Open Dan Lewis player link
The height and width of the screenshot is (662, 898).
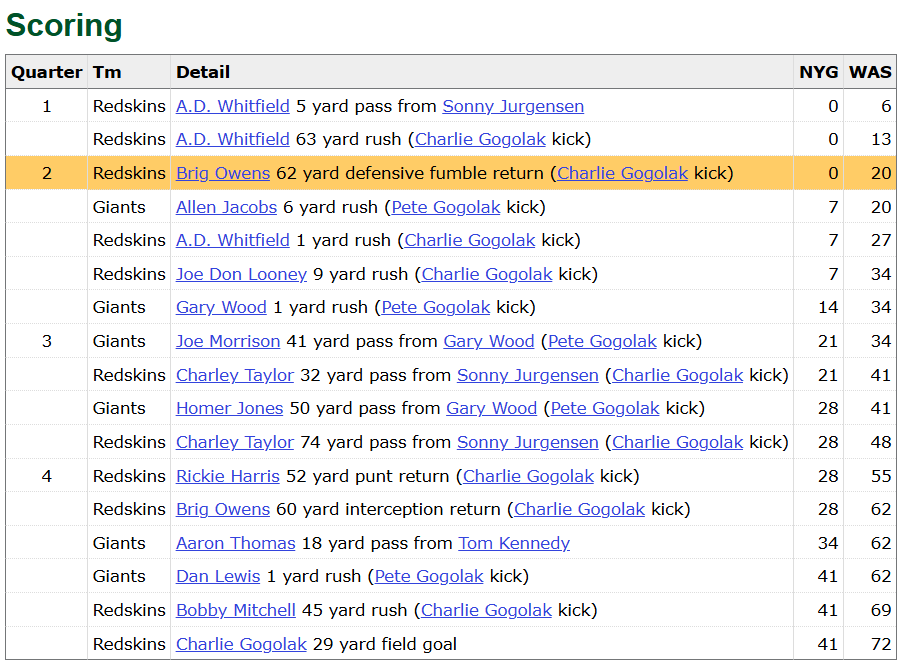tap(218, 576)
